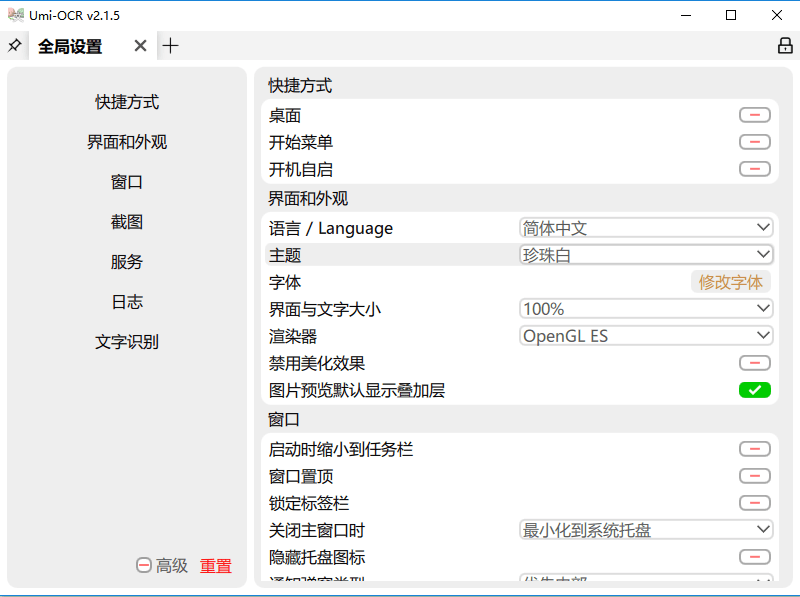Toggle the 开机自启 switch
This screenshot has height=597, width=800.
(754, 169)
